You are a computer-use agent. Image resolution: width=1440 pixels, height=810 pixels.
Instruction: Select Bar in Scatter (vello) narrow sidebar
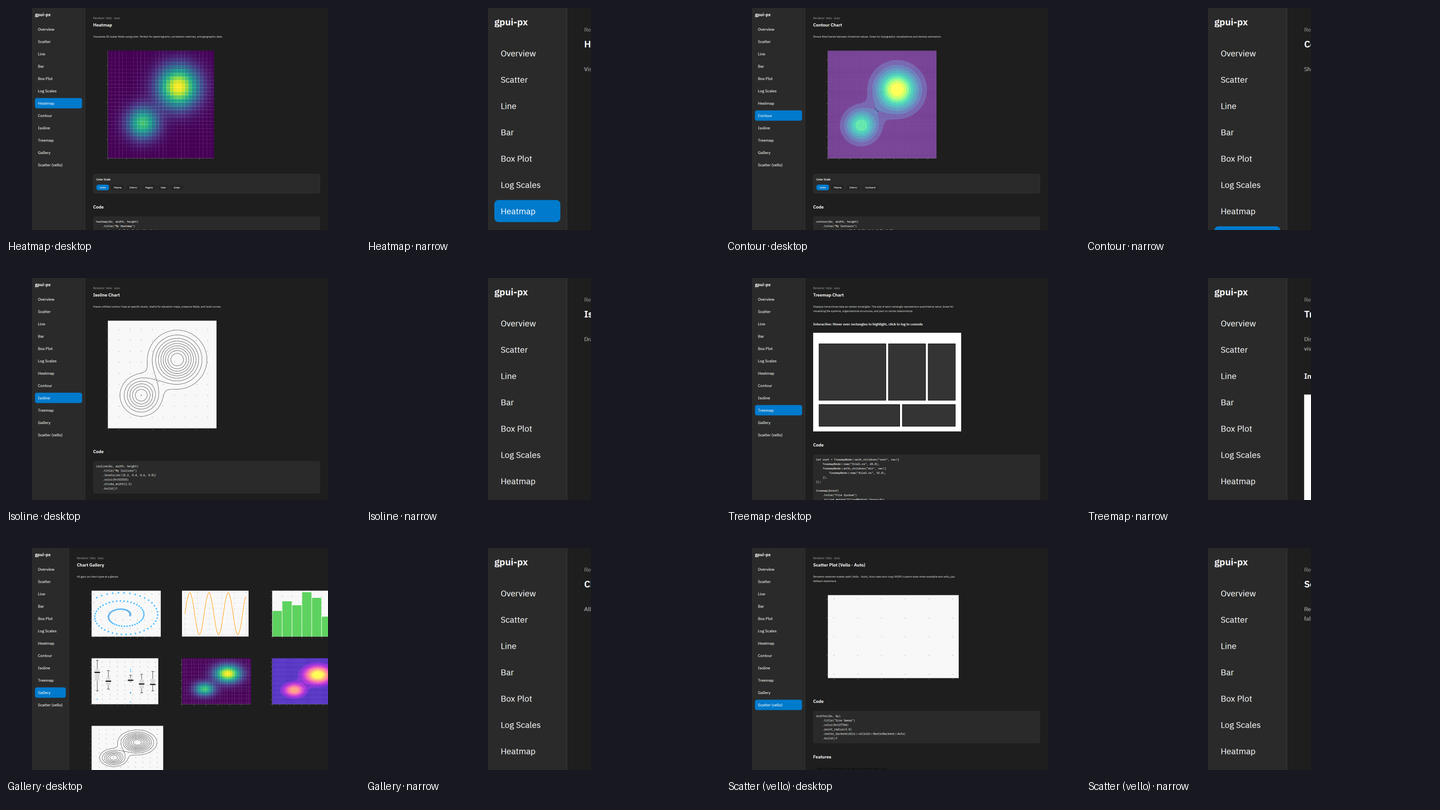click(x=1227, y=673)
